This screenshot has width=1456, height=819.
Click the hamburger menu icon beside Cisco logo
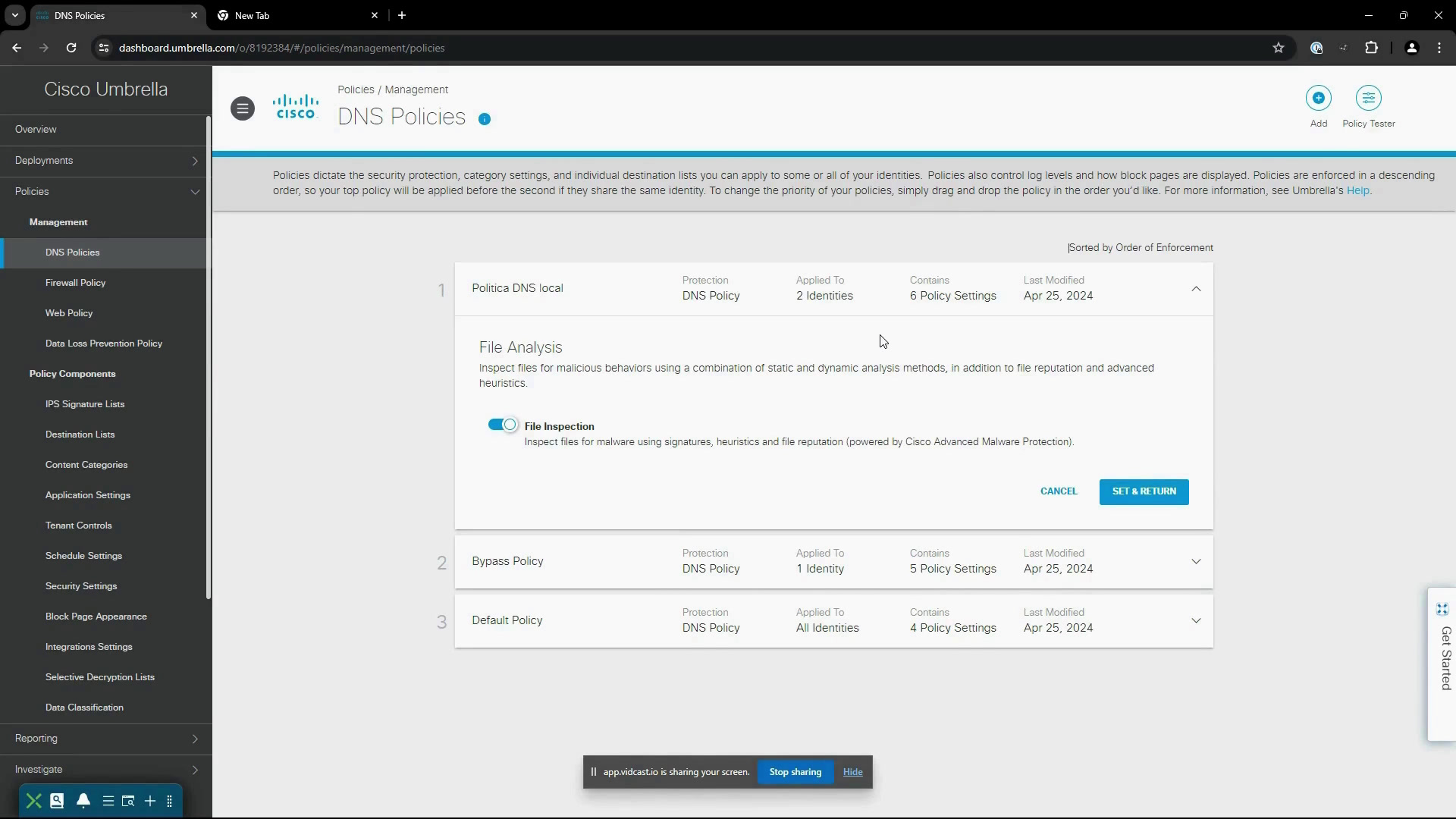point(243,108)
